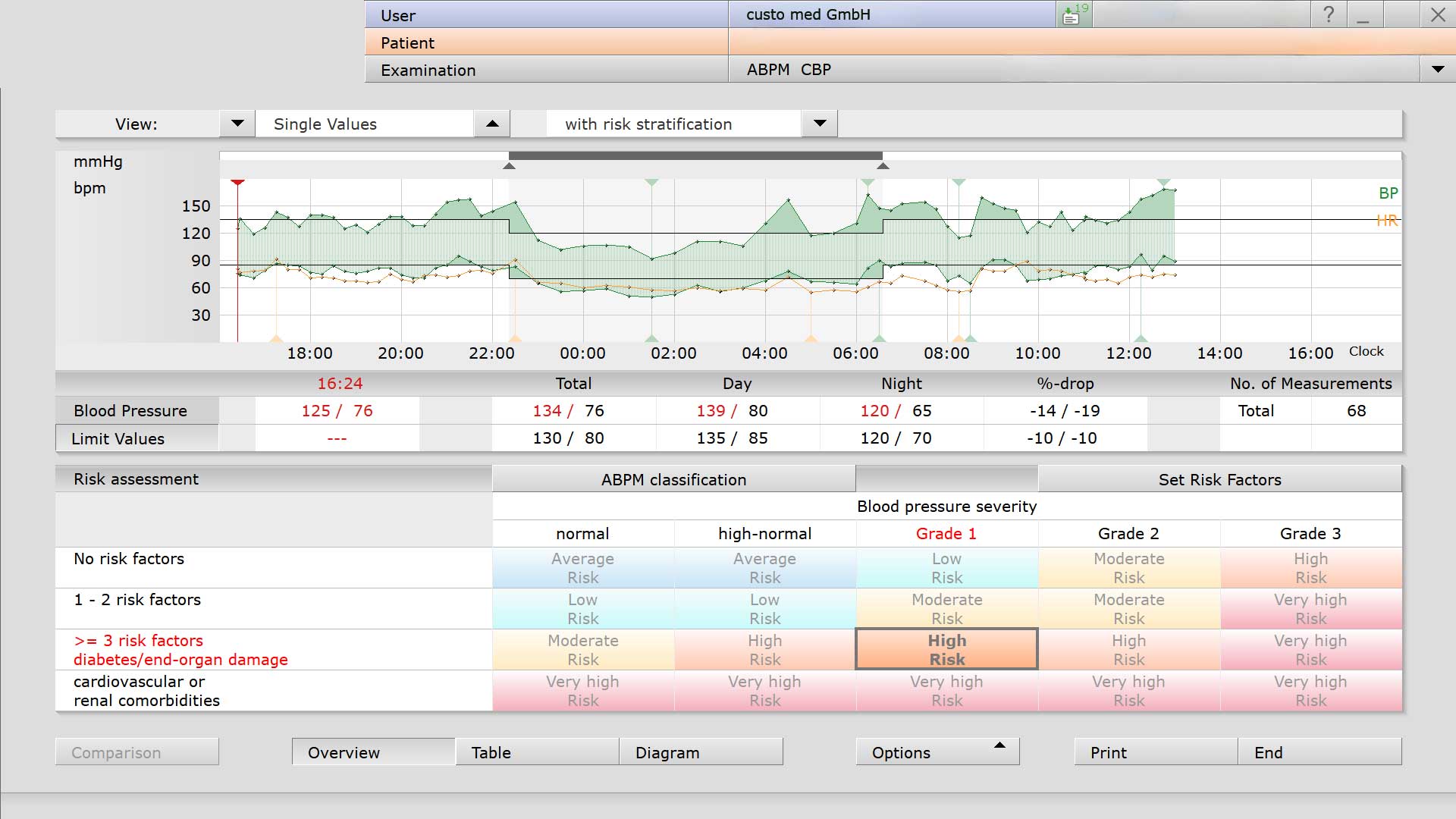Toggle the HR legend label
The image size is (1456, 819).
click(x=1387, y=221)
